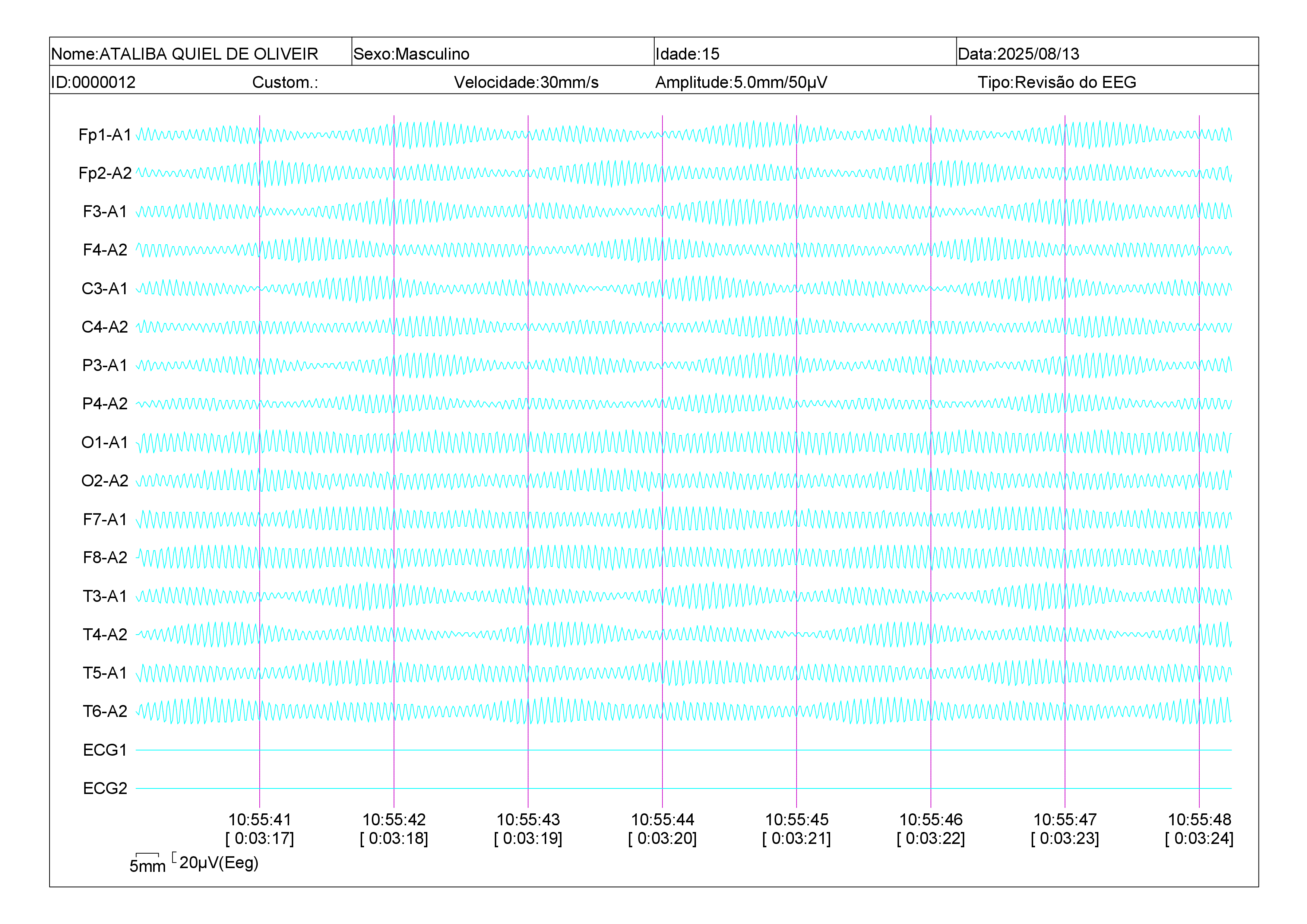Select the F7-A1 channel label
The image size is (1307, 924).
(105, 519)
